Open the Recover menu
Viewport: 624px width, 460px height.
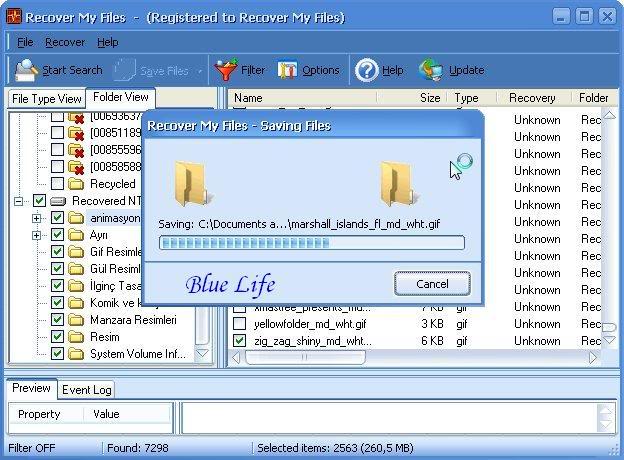coord(65,42)
